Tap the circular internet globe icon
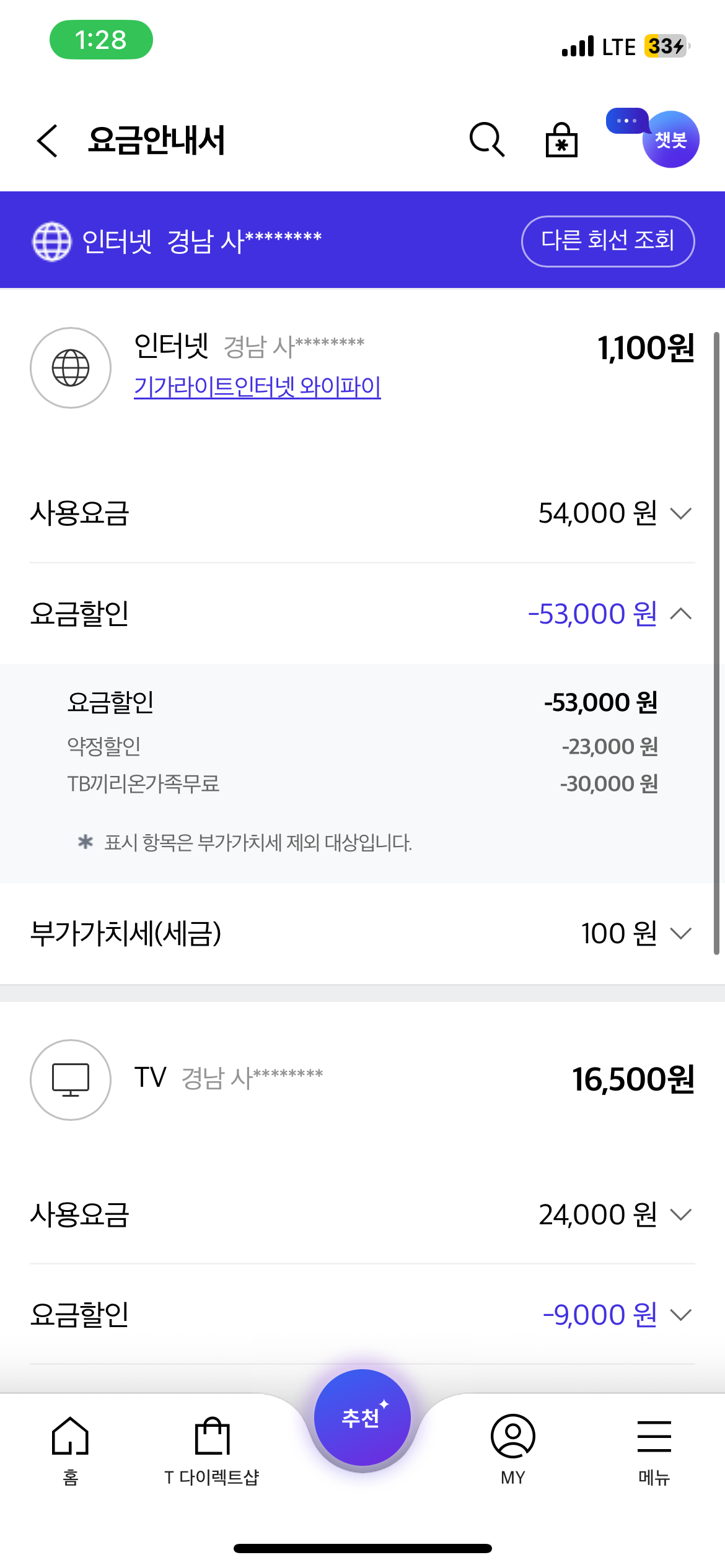725x1568 pixels. (71, 368)
